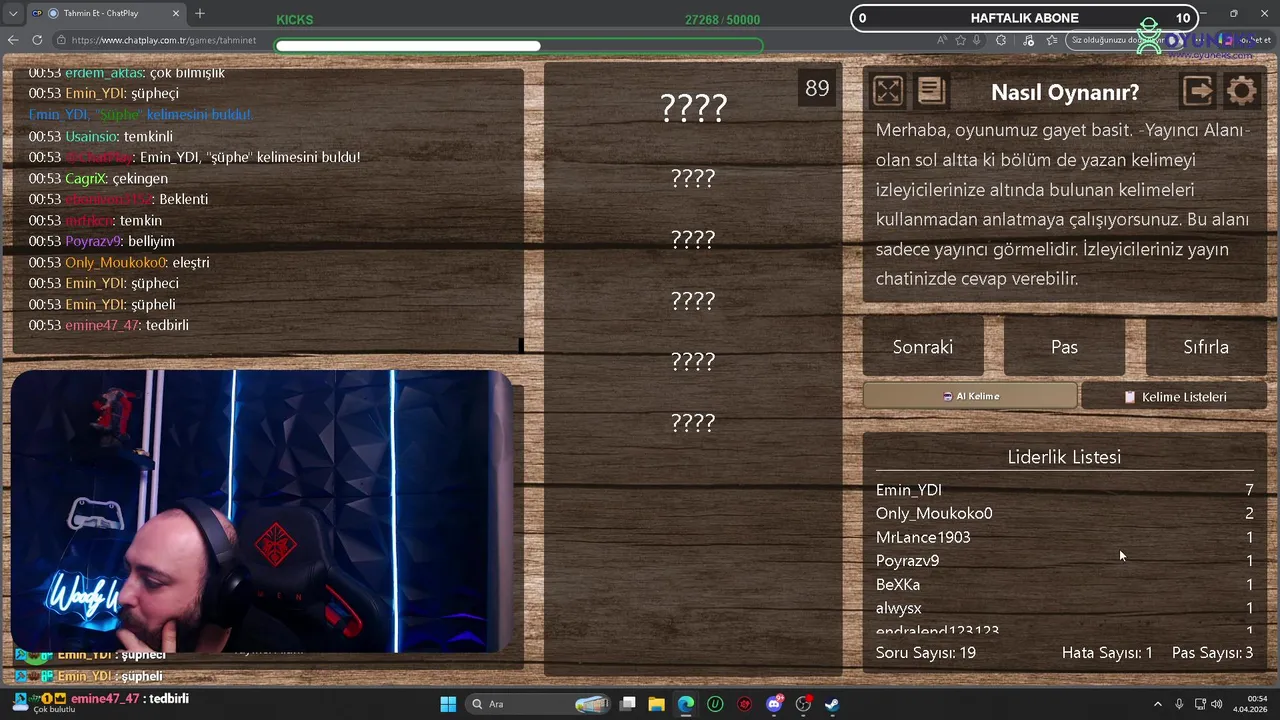Viewport: 1280px width, 720px height.
Task: Open game settings gear icon
Action: click(1241, 91)
